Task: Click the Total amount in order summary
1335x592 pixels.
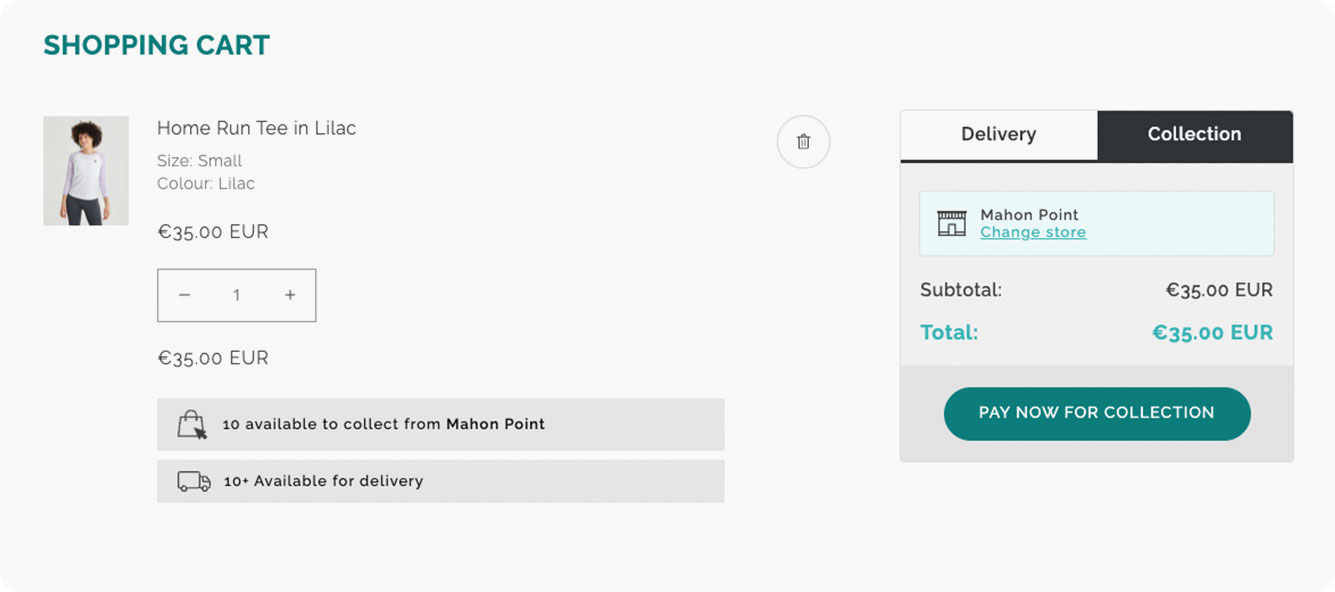Action: click(x=1212, y=333)
